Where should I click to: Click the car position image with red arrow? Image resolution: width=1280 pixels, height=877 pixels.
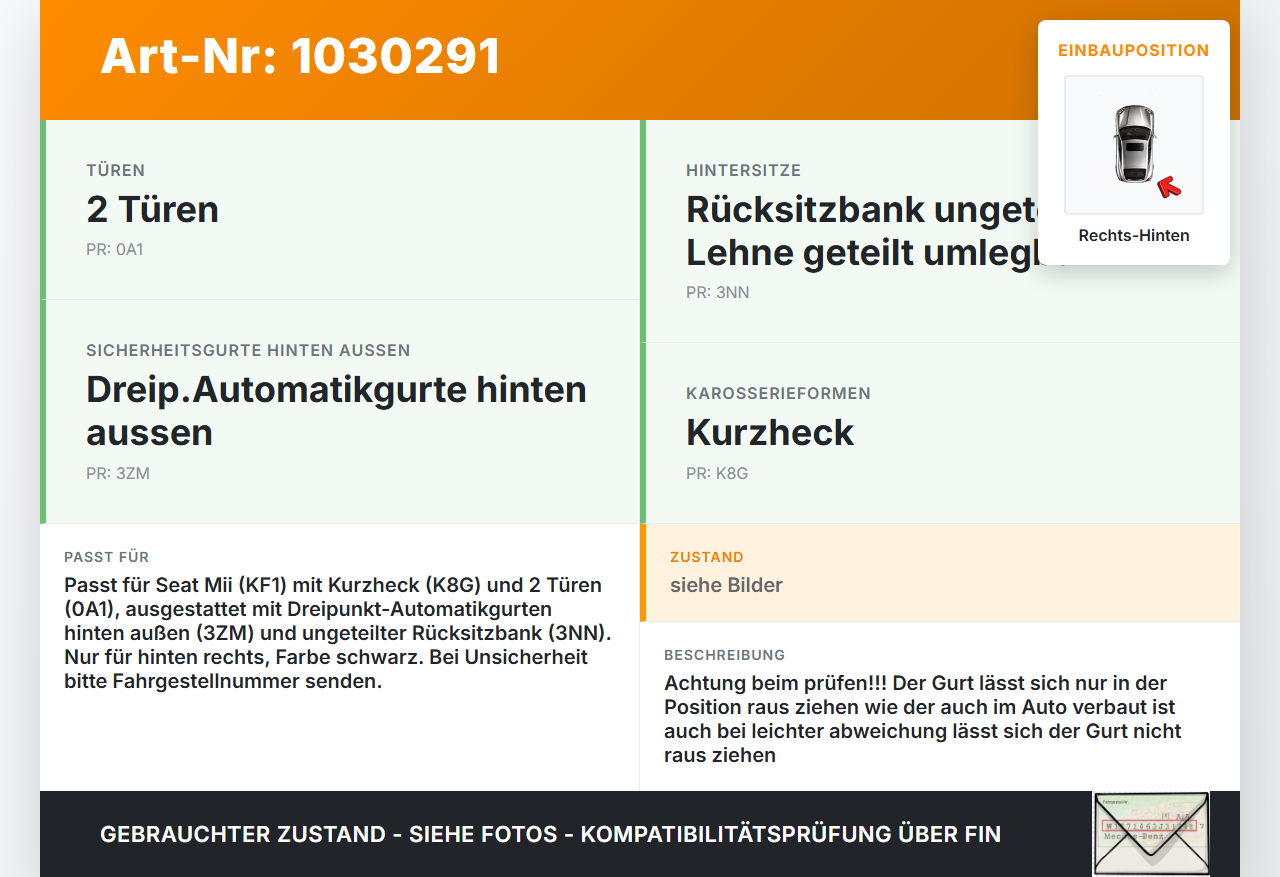tap(1134, 145)
